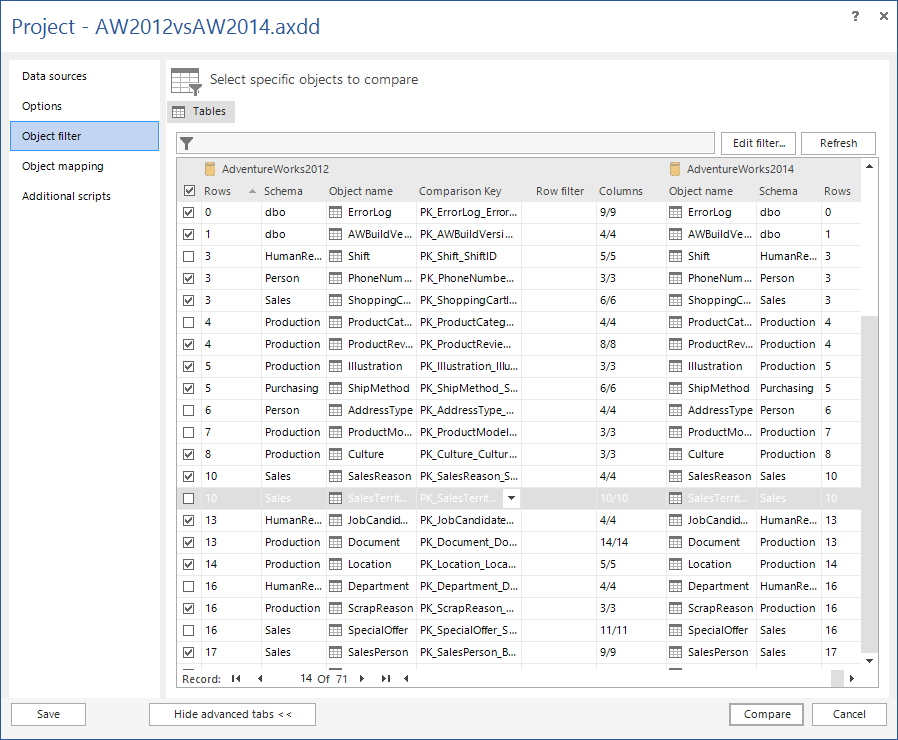Check the AddressType row checkbox

point(188,411)
